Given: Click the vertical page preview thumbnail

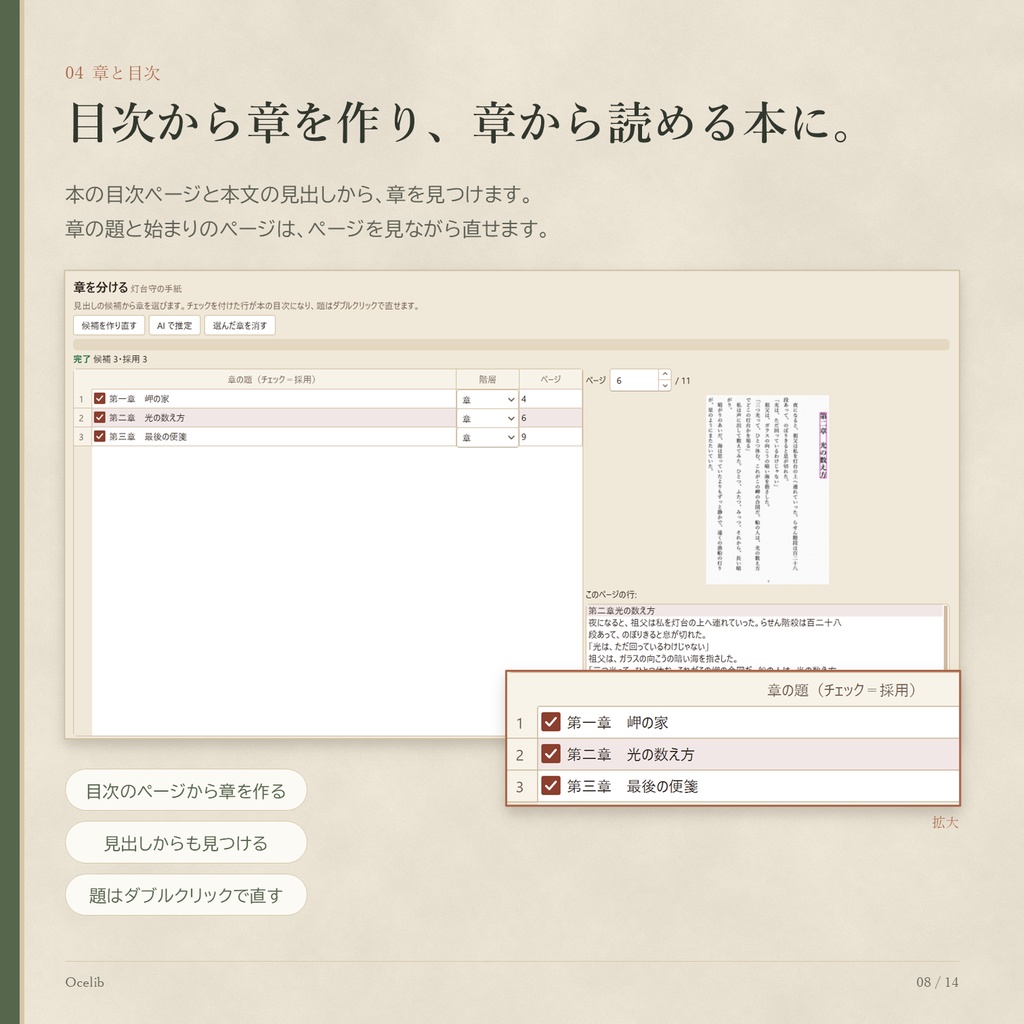Looking at the screenshot, I should (767, 489).
